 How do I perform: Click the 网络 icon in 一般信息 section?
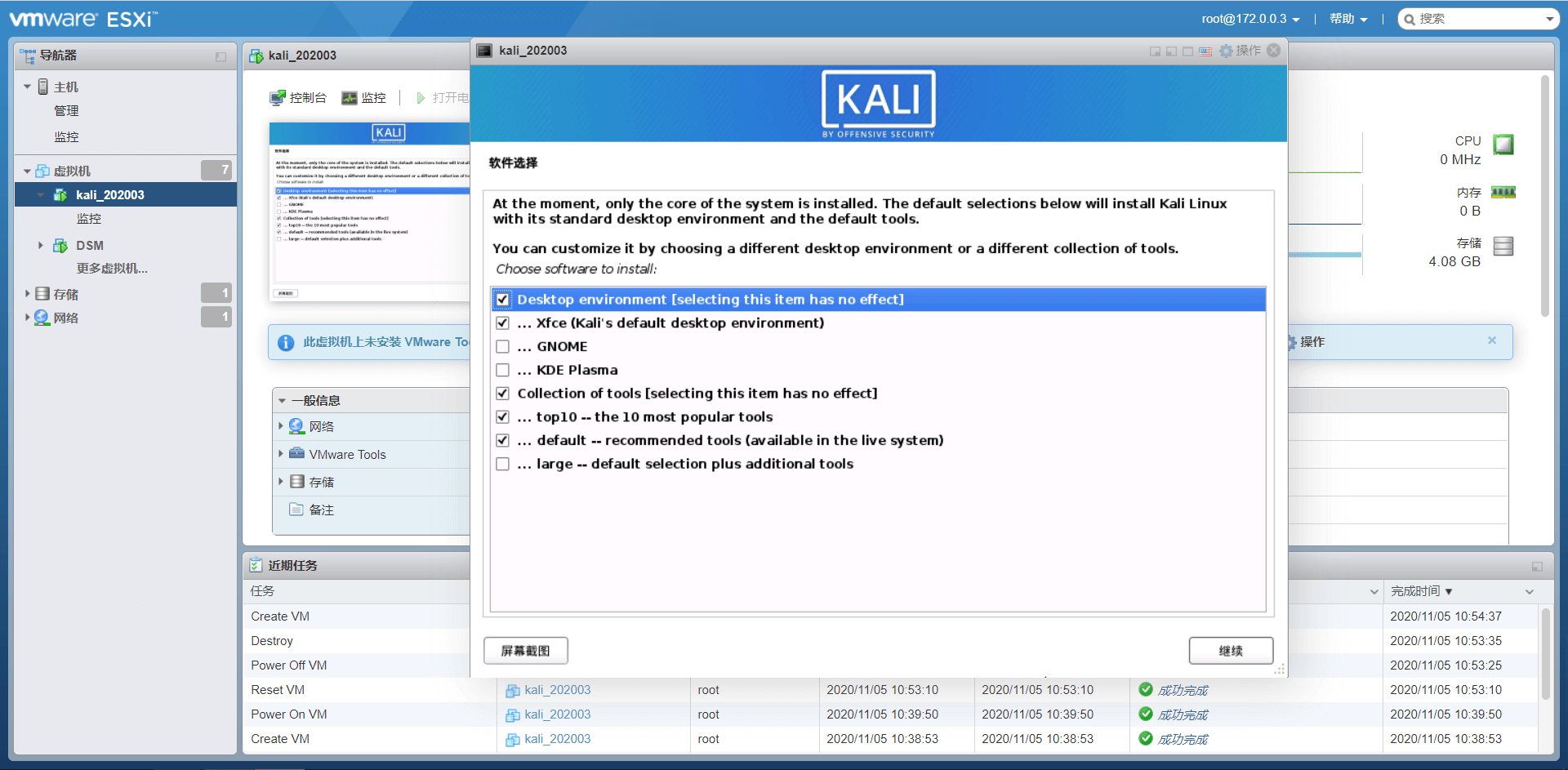[x=296, y=426]
